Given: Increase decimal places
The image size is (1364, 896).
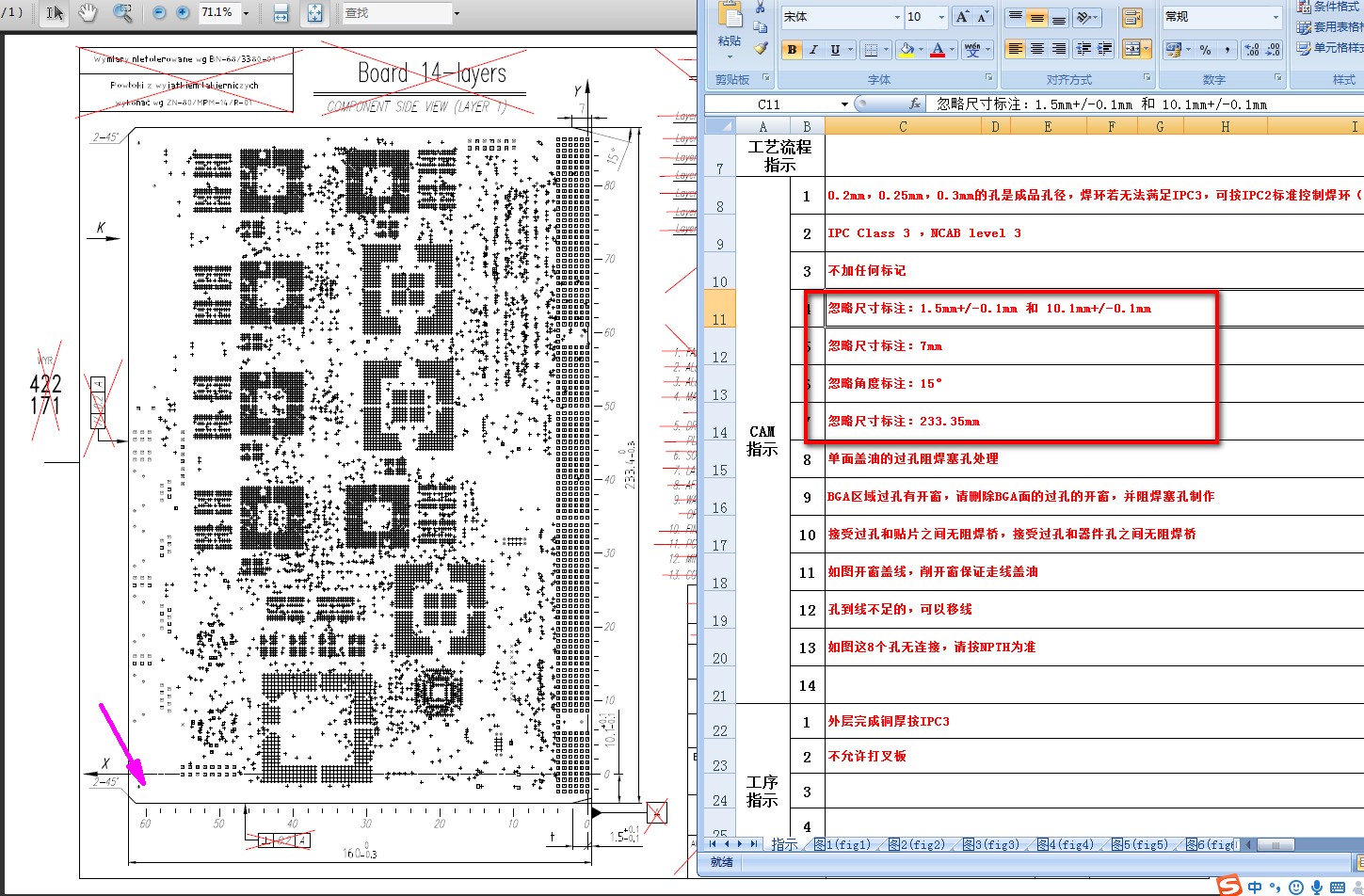Looking at the screenshot, I should tap(1252, 49).
